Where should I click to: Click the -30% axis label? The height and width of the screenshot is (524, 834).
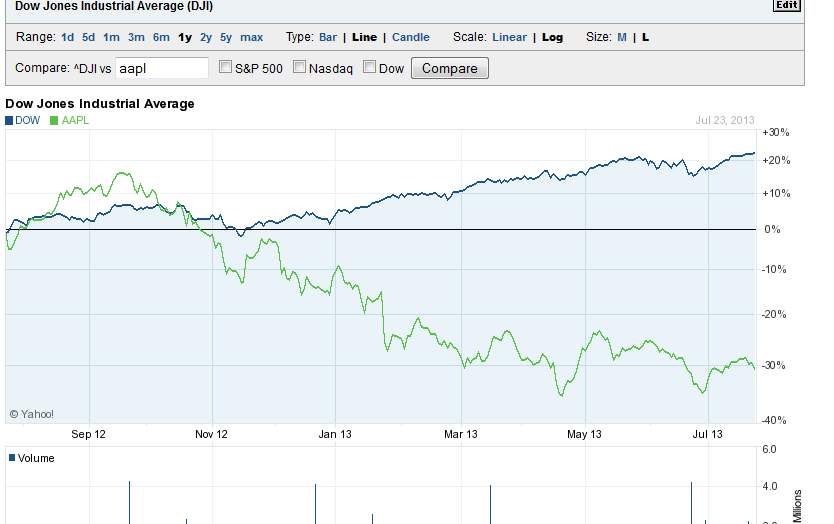click(x=774, y=365)
